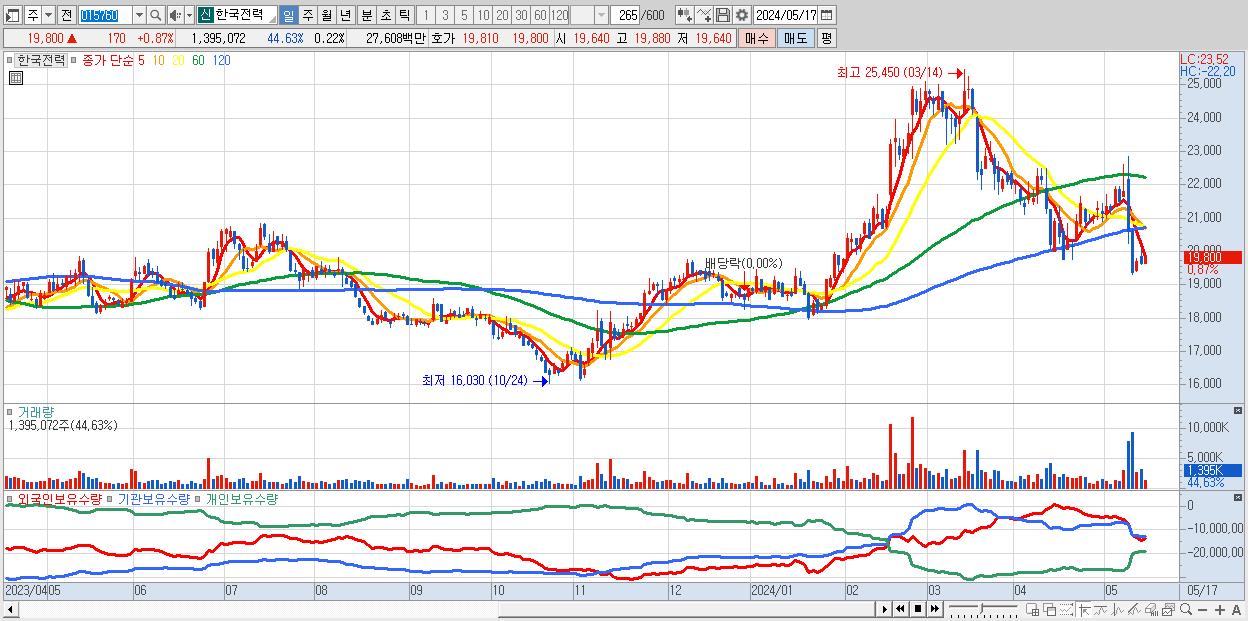The image size is (1248, 621).
Task: Click the minus zoom-out icon
Action: pos(1202,609)
